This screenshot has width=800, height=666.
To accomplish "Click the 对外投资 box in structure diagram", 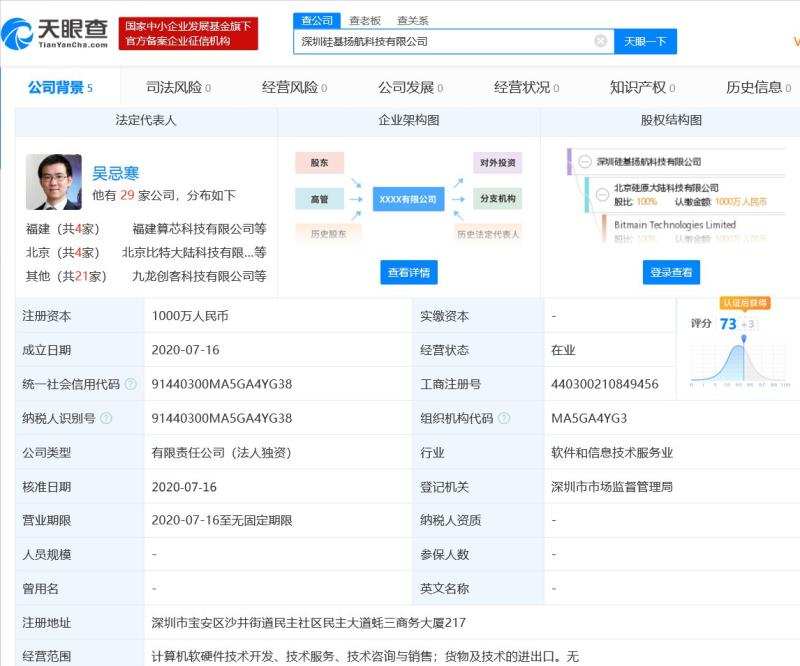I will [x=497, y=162].
